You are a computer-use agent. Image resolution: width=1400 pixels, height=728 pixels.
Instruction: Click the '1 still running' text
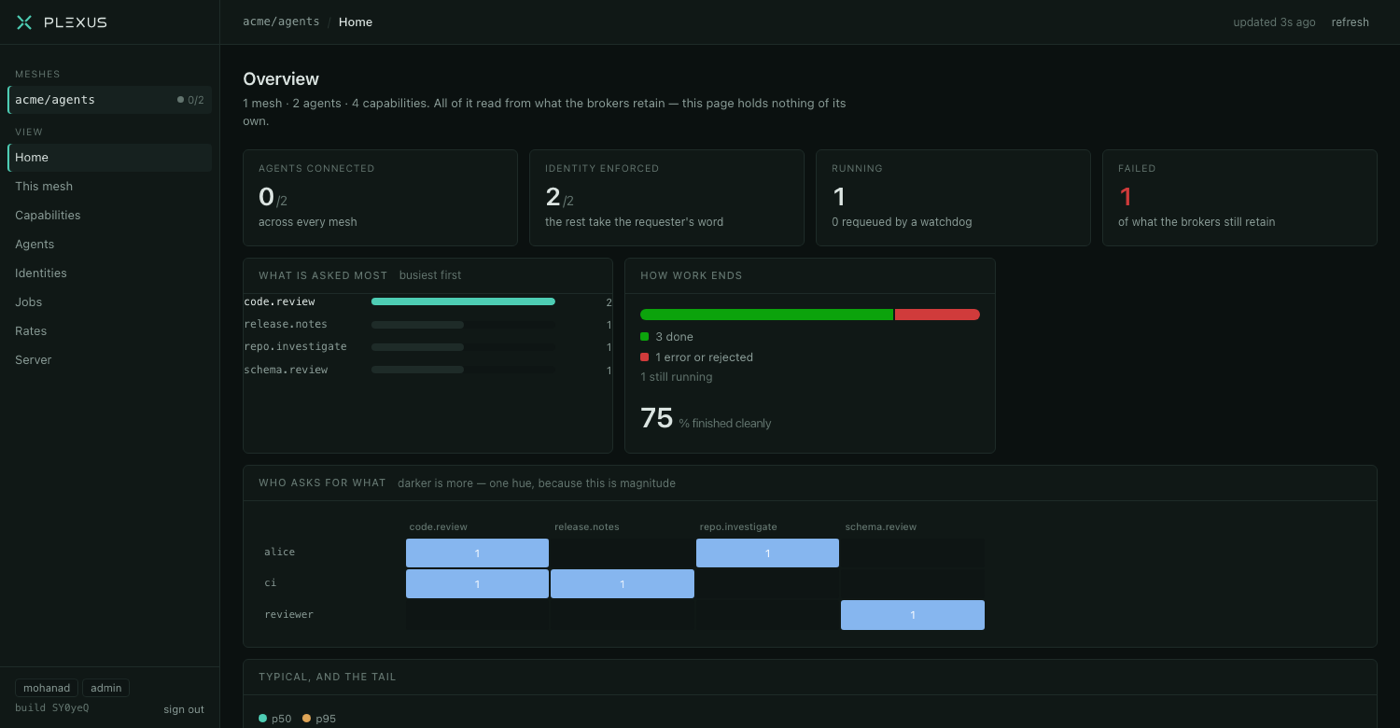676,377
